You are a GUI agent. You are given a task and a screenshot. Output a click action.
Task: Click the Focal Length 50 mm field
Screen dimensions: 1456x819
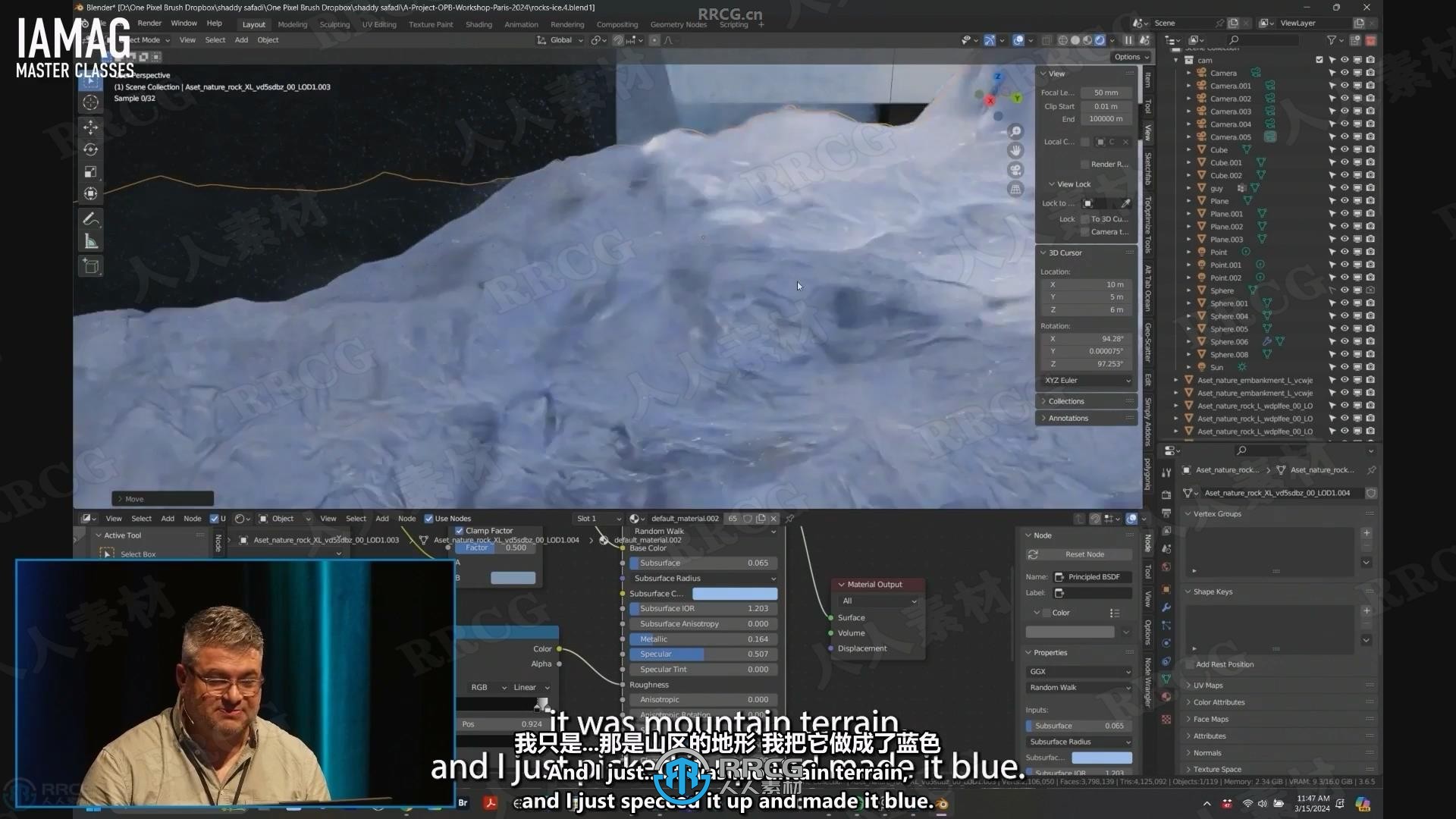click(1106, 93)
